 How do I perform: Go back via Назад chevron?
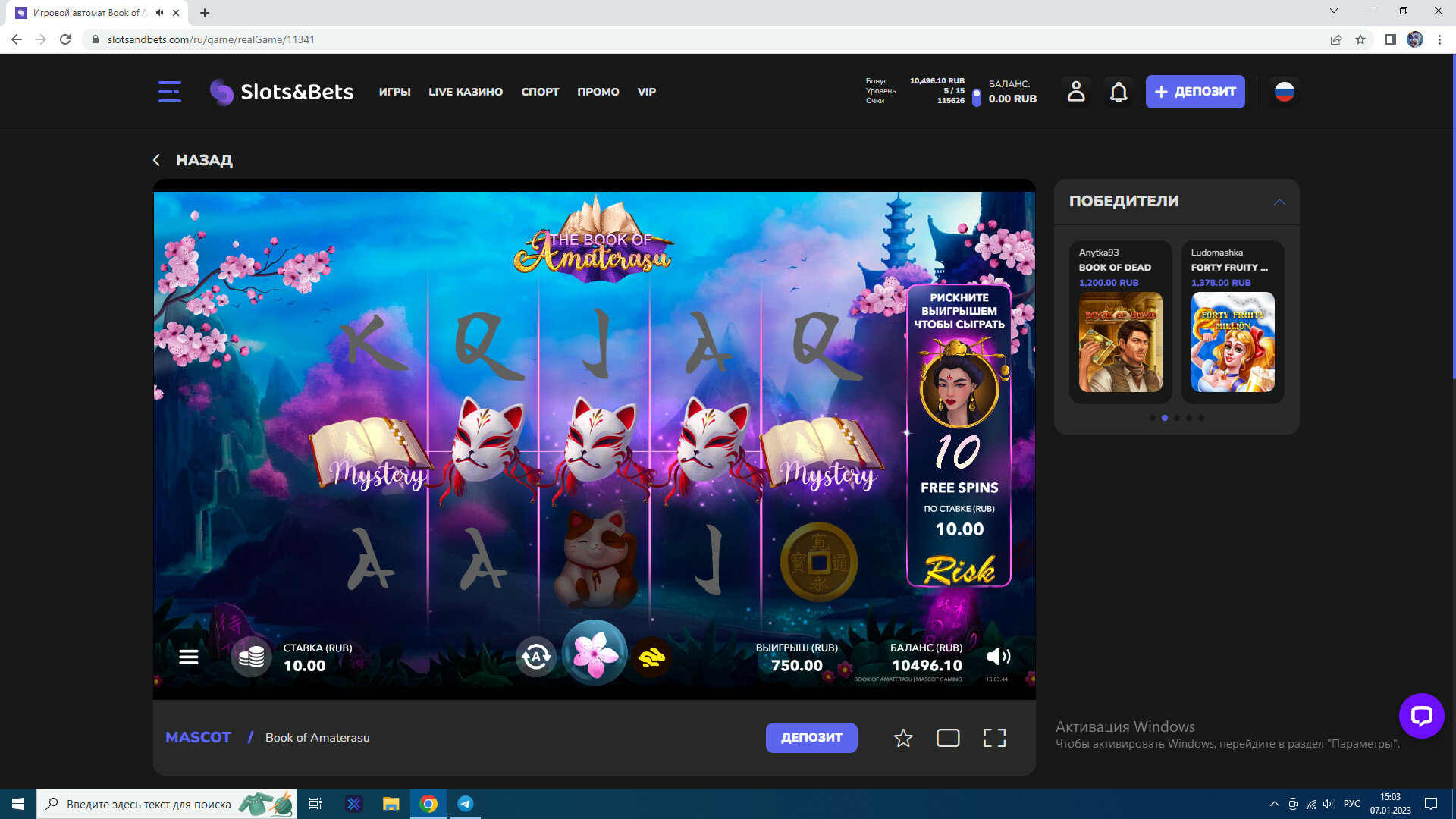(x=157, y=160)
